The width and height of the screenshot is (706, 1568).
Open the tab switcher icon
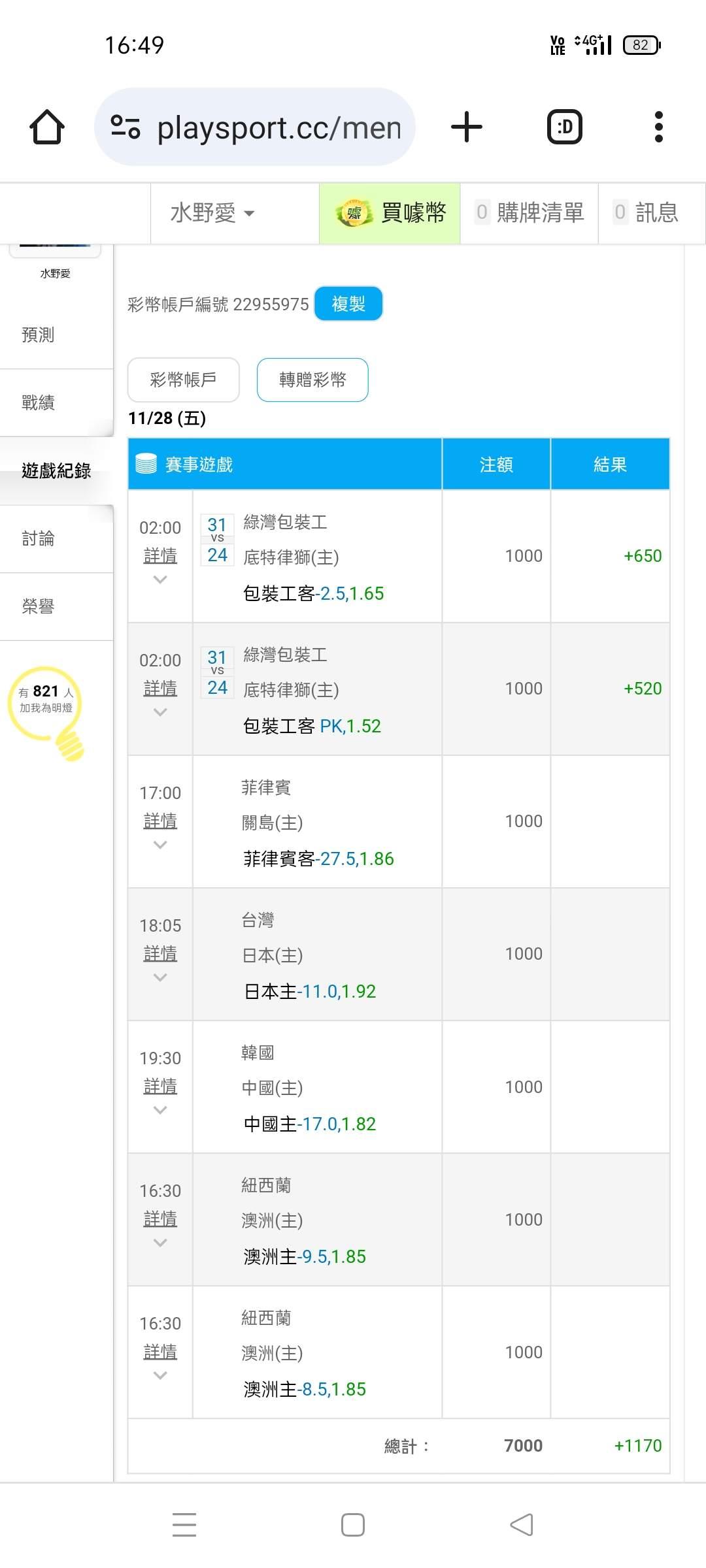click(564, 127)
